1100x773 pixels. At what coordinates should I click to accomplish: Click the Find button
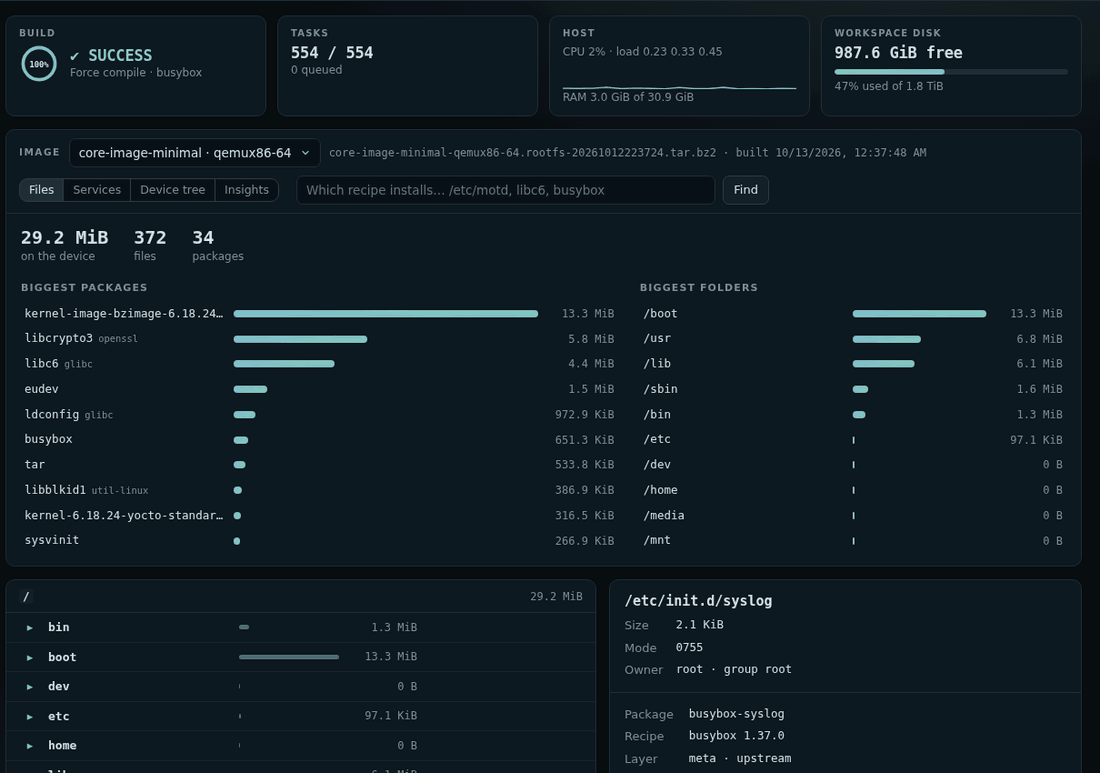pos(746,190)
